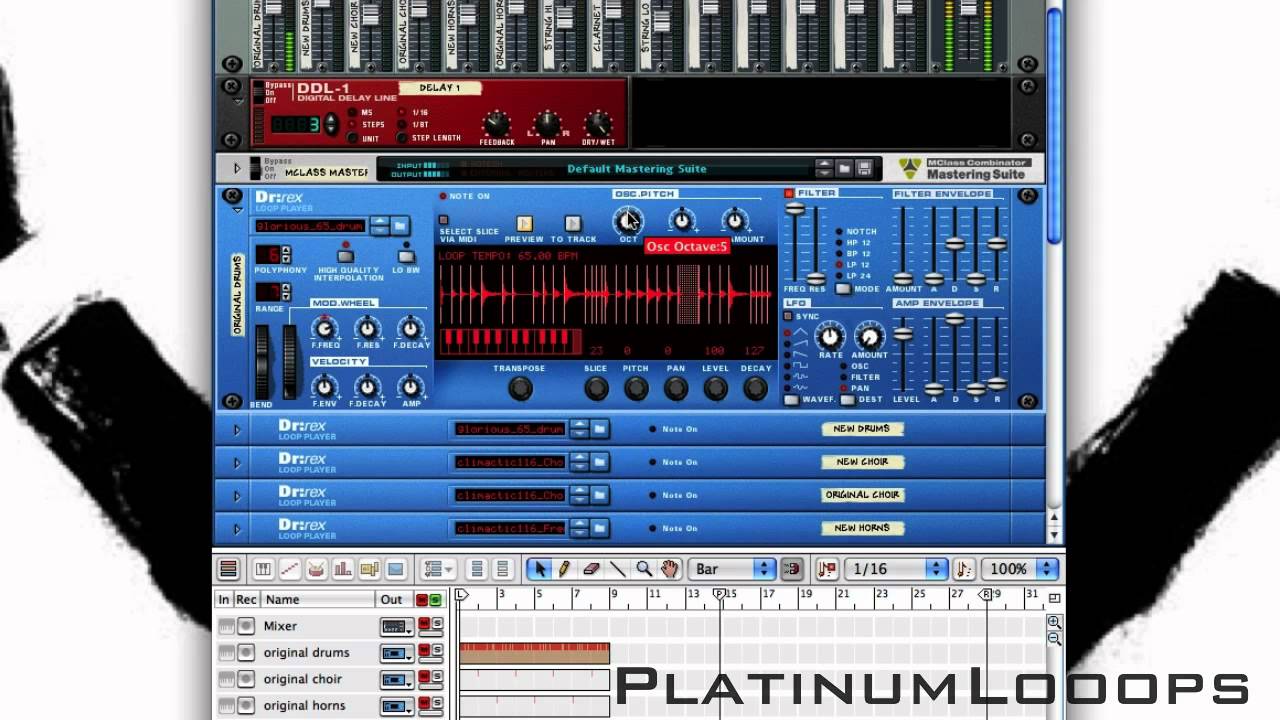Open original drums Out device dropdown

[x=396, y=653]
